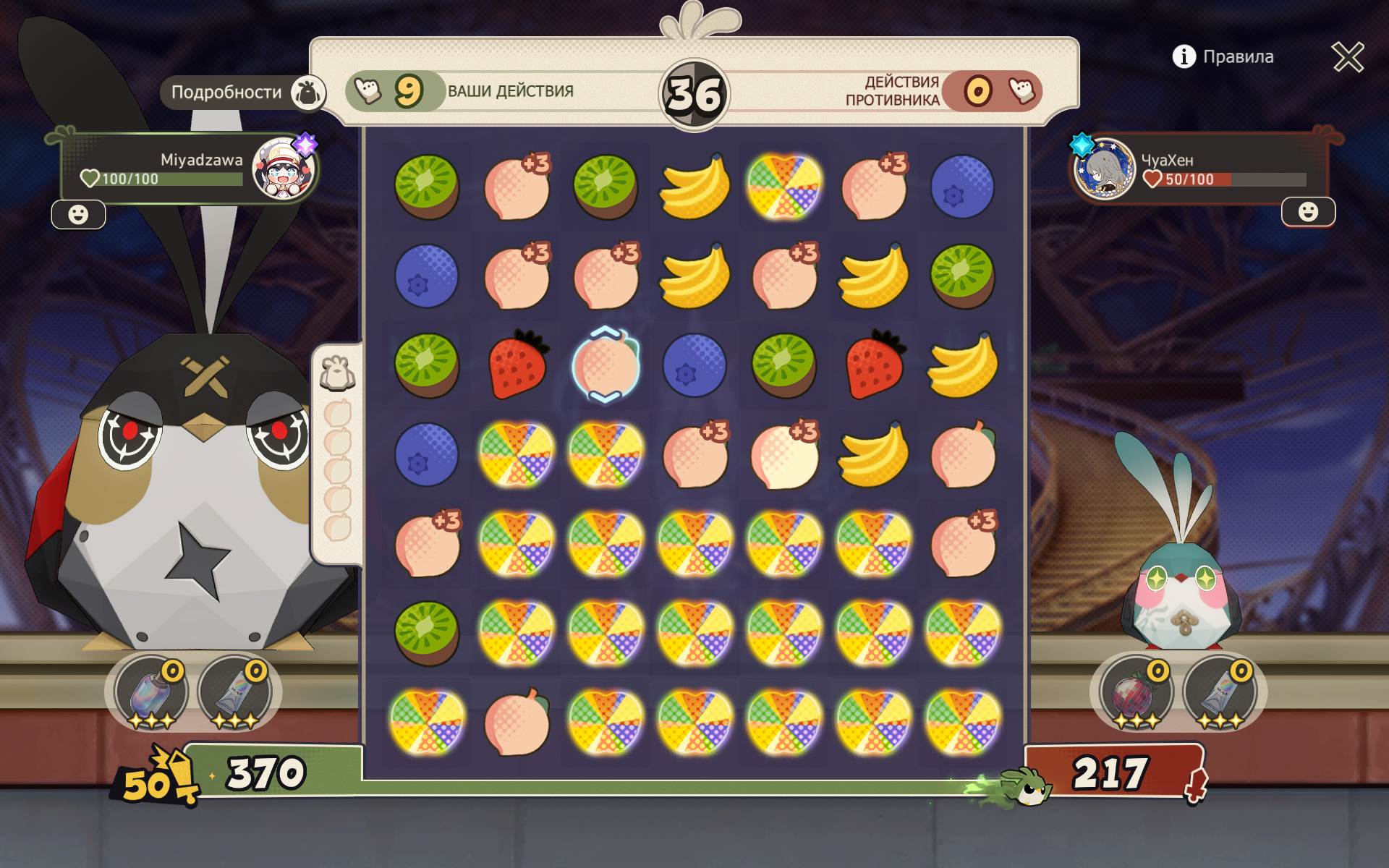Click ЧуаХен's player avatar
Image resolution: width=1389 pixels, height=868 pixels.
1104,169
